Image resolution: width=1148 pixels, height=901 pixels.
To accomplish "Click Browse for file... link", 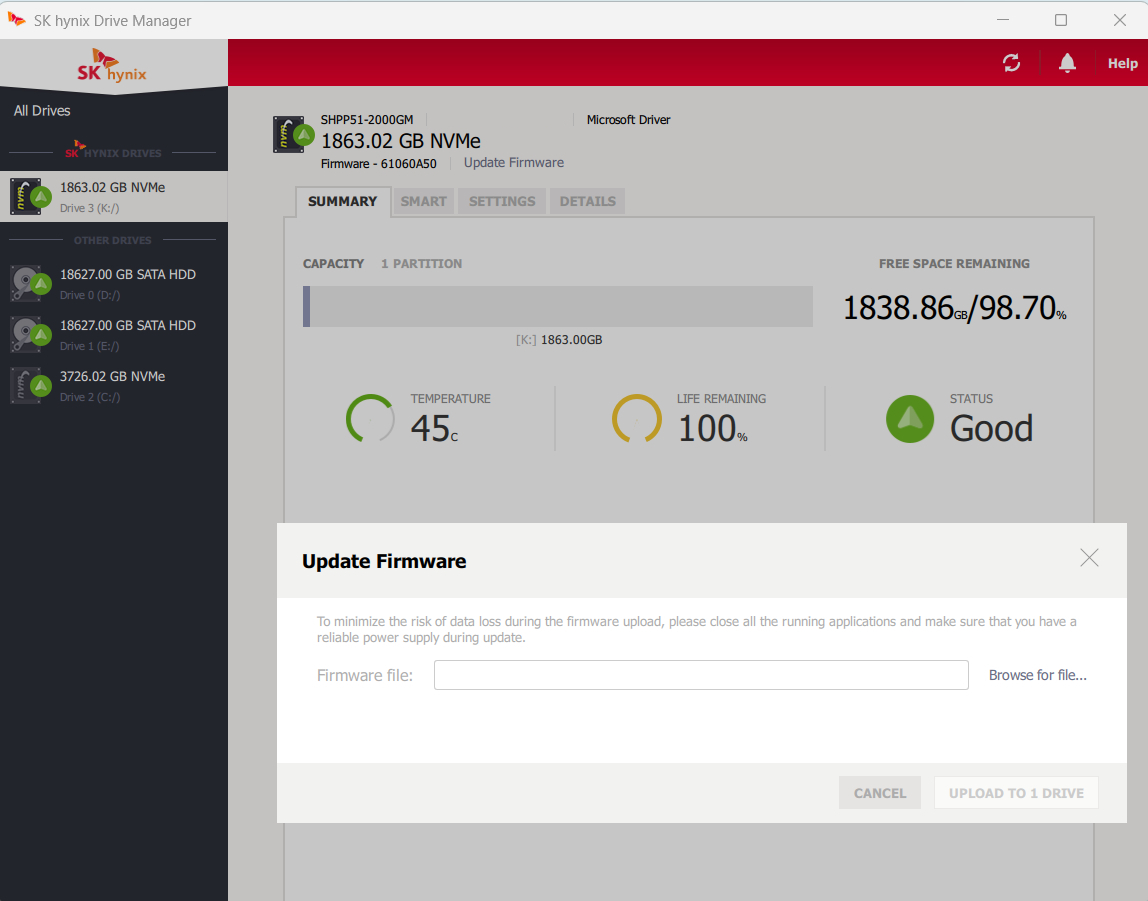I will click(1037, 675).
